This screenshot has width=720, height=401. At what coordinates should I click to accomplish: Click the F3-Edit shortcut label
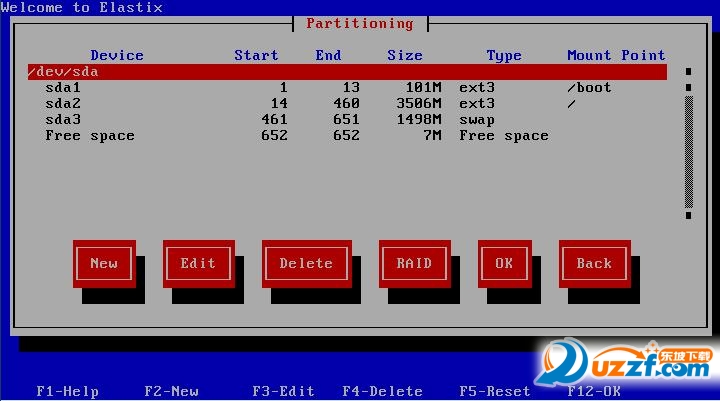[283, 391]
